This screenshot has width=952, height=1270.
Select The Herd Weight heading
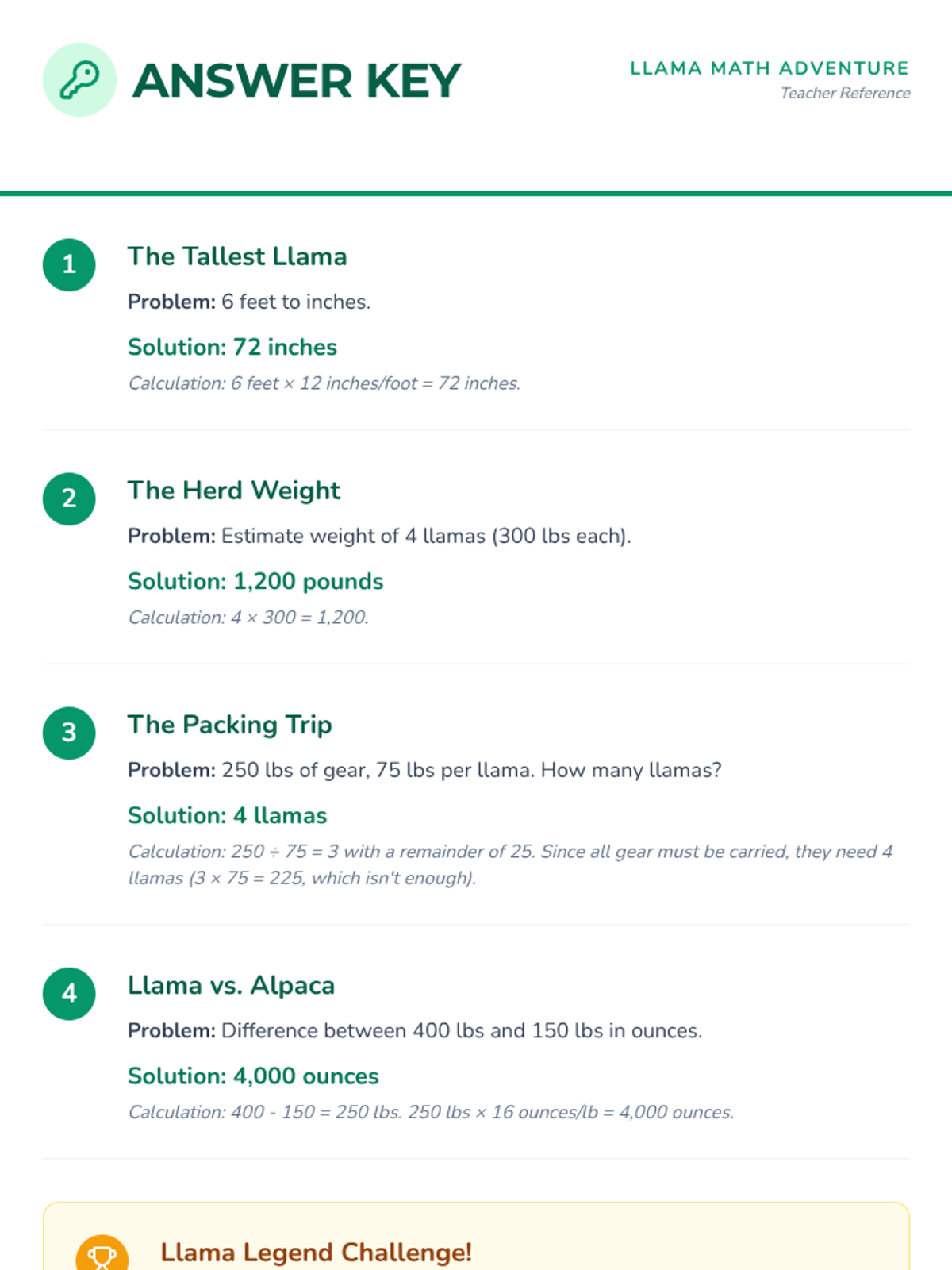click(234, 491)
